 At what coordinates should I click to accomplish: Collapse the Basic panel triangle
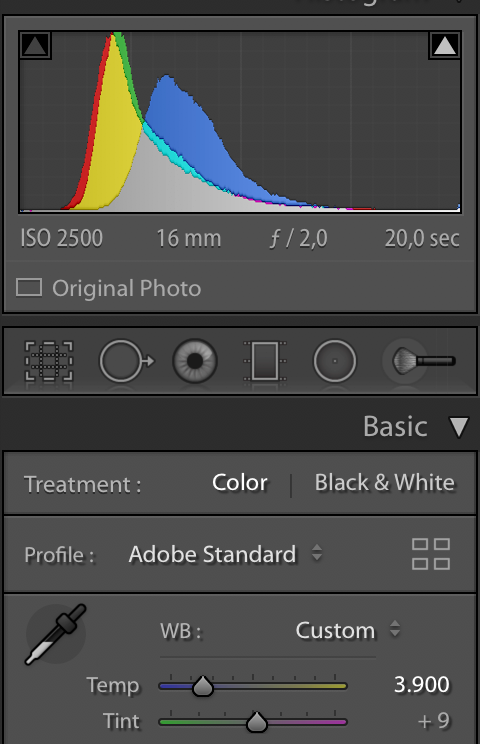(459, 427)
